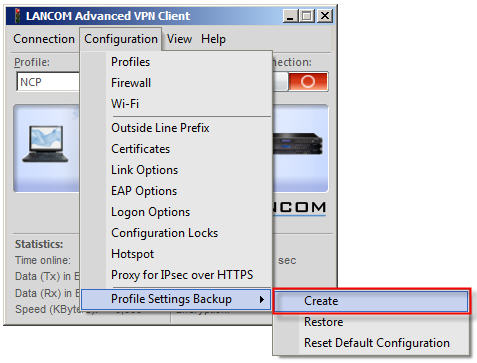This screenshot has width=477, height=363.
Task: Click the Time online label
Action: (43, 260)
